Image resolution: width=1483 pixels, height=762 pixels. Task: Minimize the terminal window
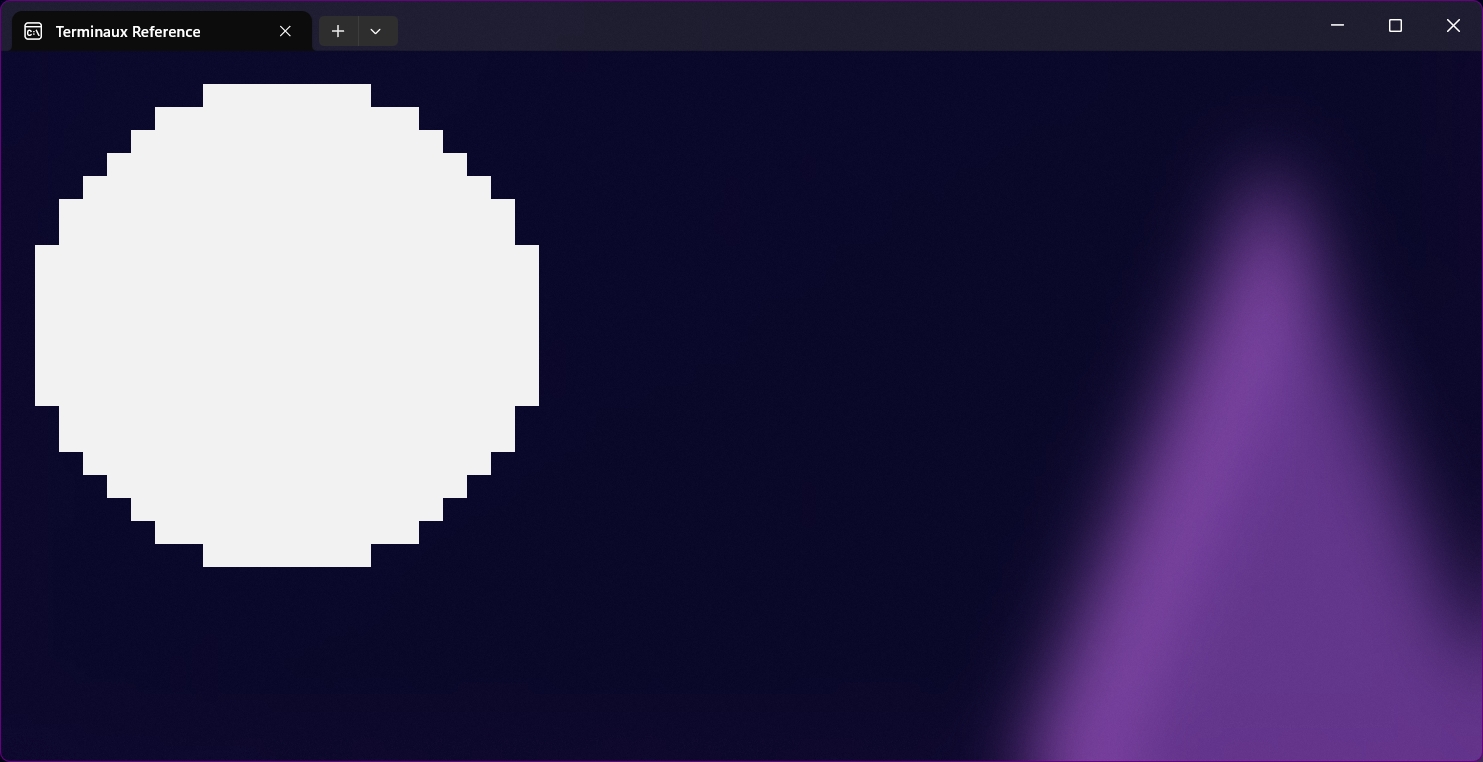(1337, 25)
